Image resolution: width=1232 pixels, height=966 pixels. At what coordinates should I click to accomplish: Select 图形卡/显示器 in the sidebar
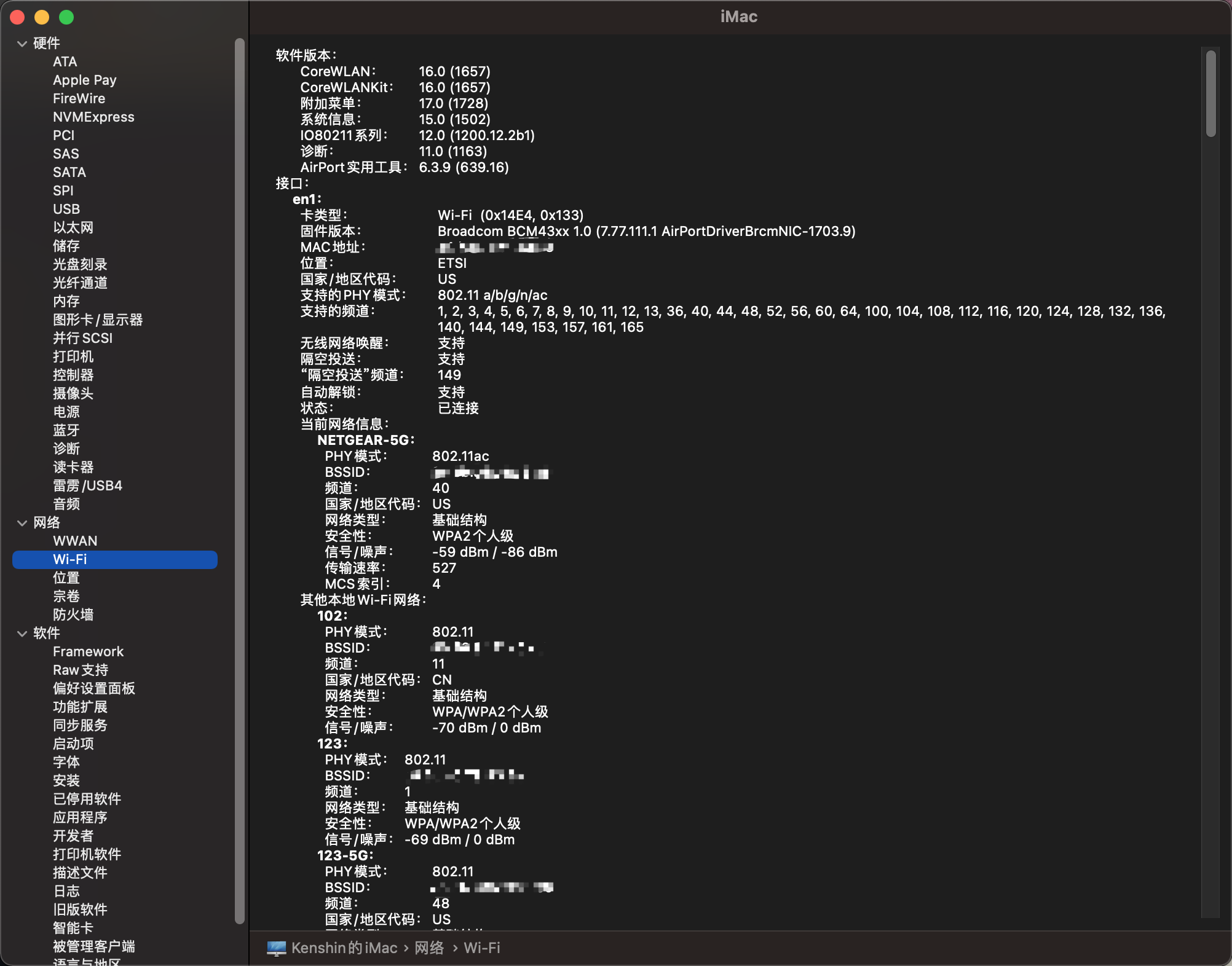pos(98,320)
